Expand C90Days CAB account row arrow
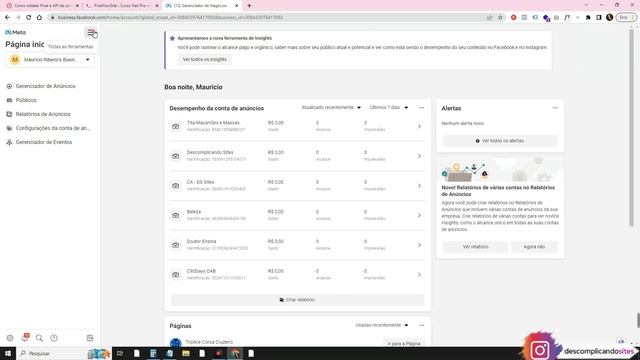Image resolution: width=640 pixels, height=360 pixels. point(419,275)
